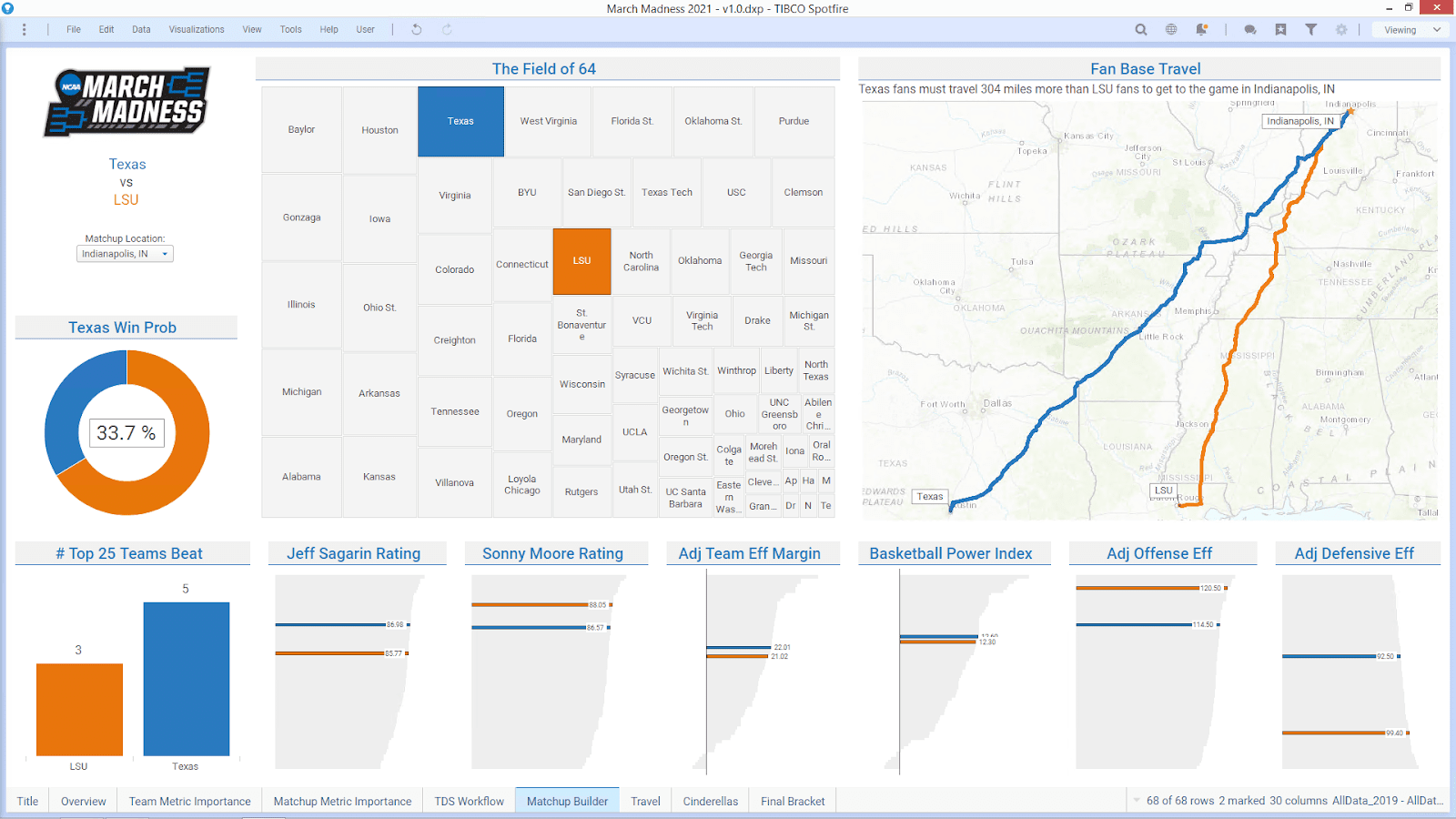Choose the West Virginia treemap tile

549,121
